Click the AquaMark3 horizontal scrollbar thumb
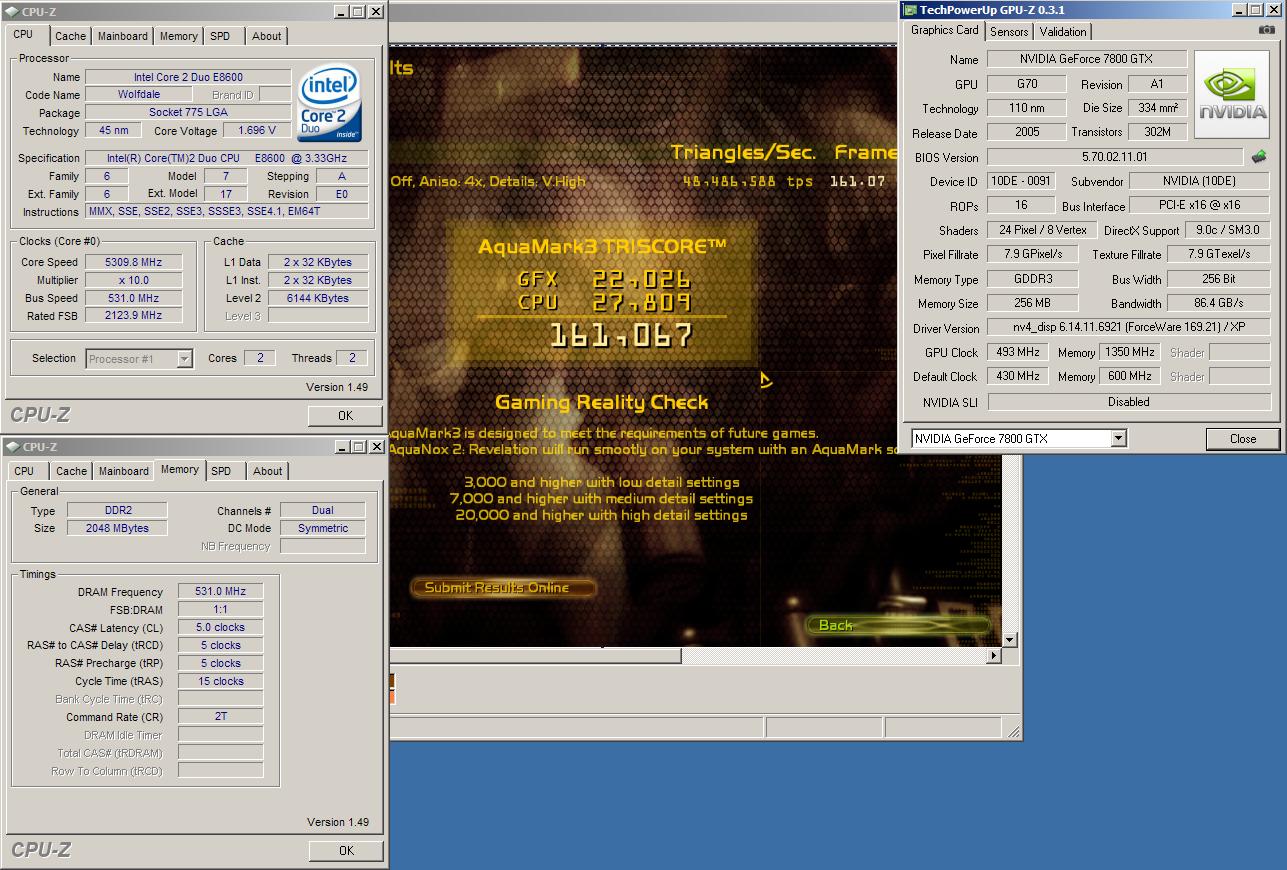The height and width of the screenshot is (870, 1287). pyautogui.click(x=535, y=656)
